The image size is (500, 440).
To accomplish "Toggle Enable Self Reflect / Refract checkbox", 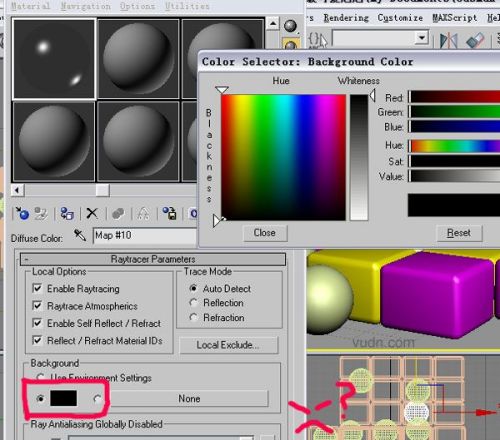I will click(x=37, y=323).
